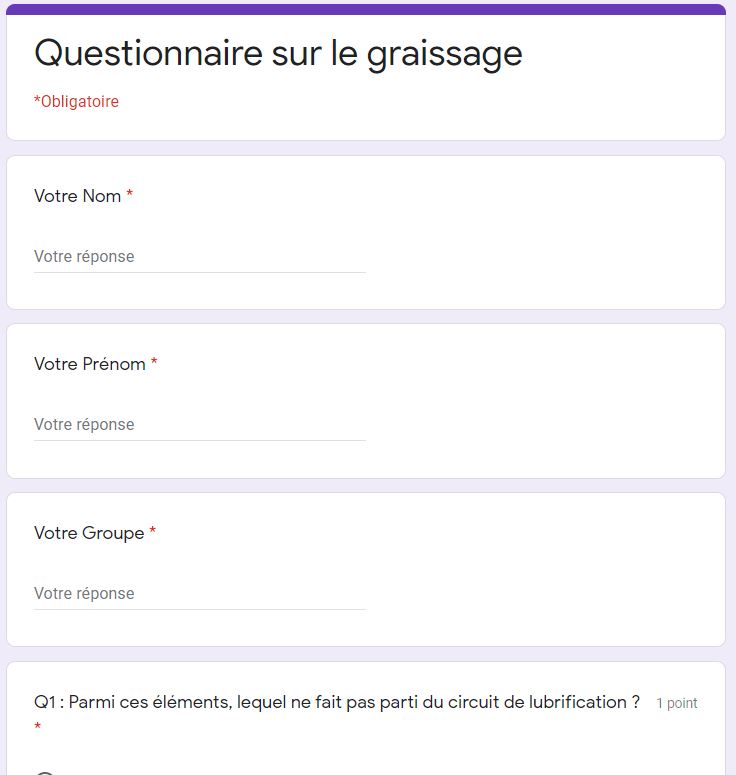Click the red asterisk beside Votre Groupe
Screen dimensions: 736x775
(153, 533)
